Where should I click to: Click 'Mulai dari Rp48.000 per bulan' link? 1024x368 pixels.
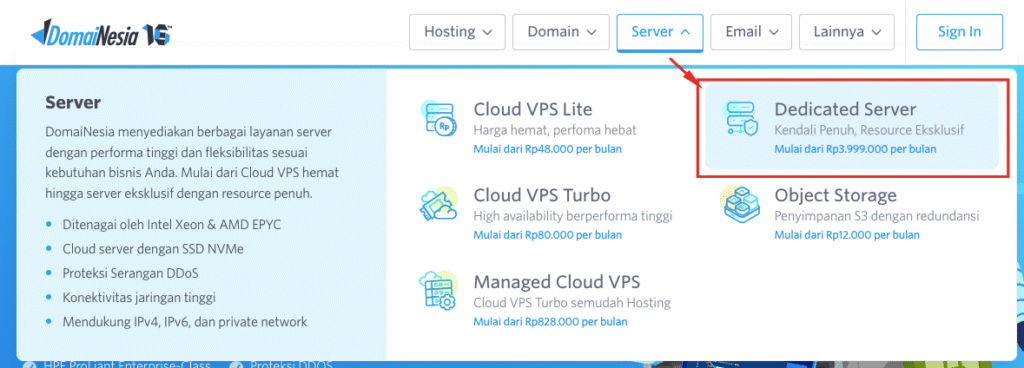pyautogui.click(x=547, y=149)
